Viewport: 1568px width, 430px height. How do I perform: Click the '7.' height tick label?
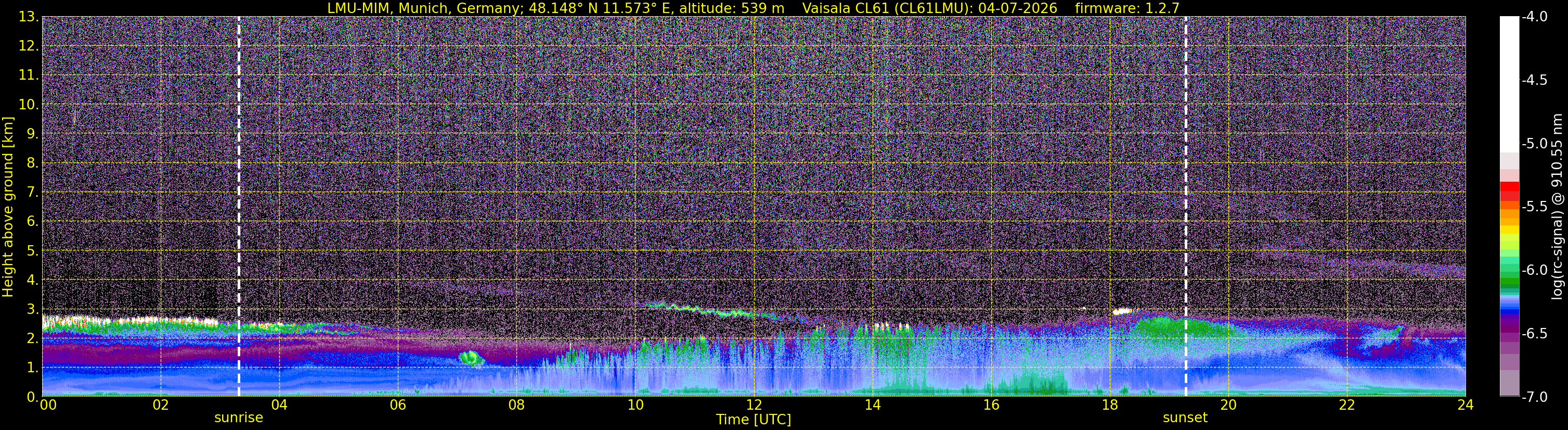pos(33,192)
